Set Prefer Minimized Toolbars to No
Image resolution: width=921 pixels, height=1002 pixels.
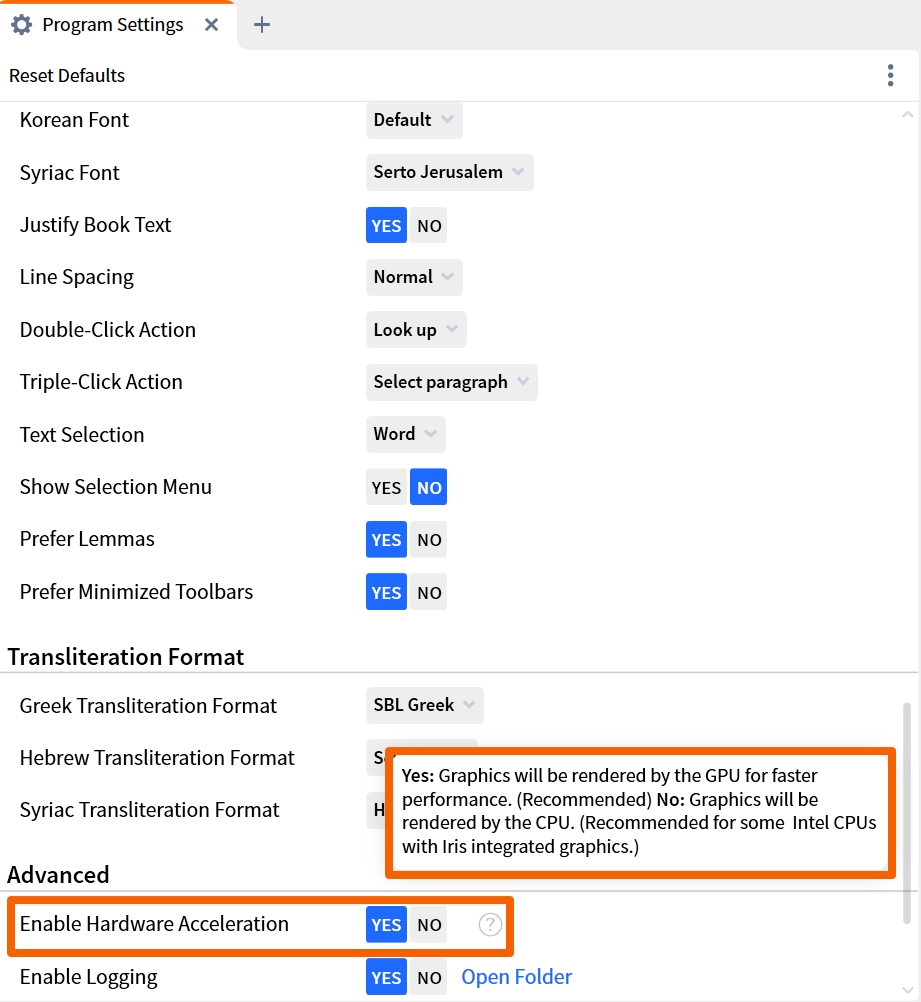429,592
